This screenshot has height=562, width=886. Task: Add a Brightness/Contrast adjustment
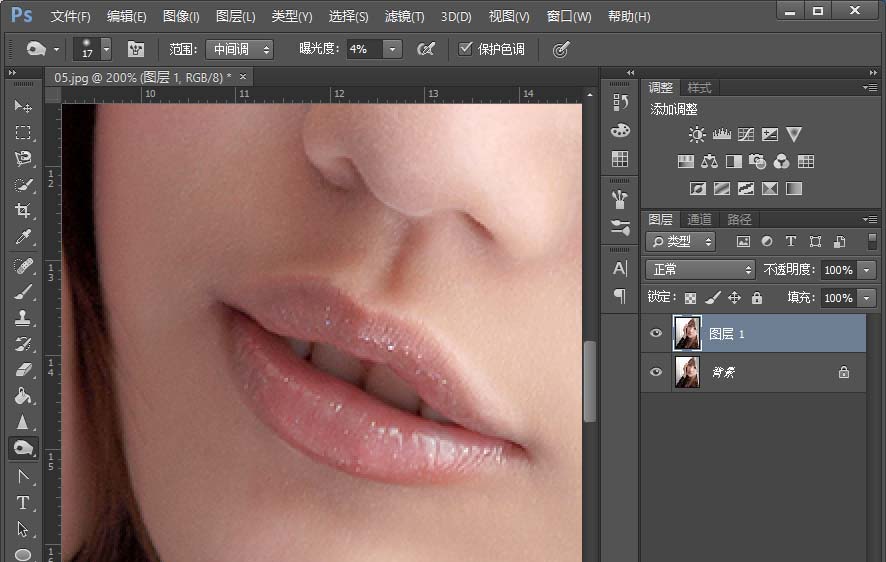pyautogui.click(x=697, y=134)
